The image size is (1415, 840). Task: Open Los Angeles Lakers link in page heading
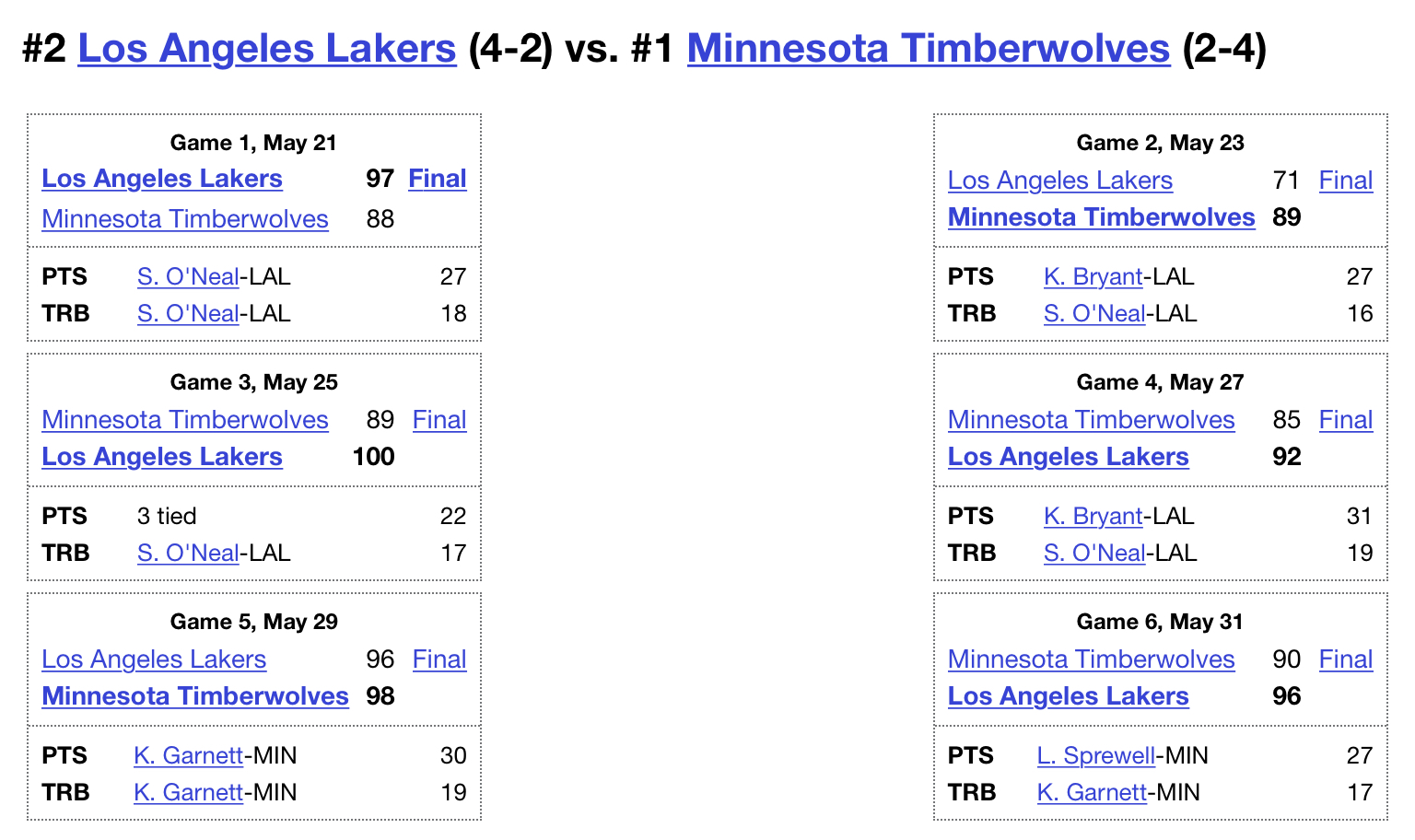pos(267,48)
